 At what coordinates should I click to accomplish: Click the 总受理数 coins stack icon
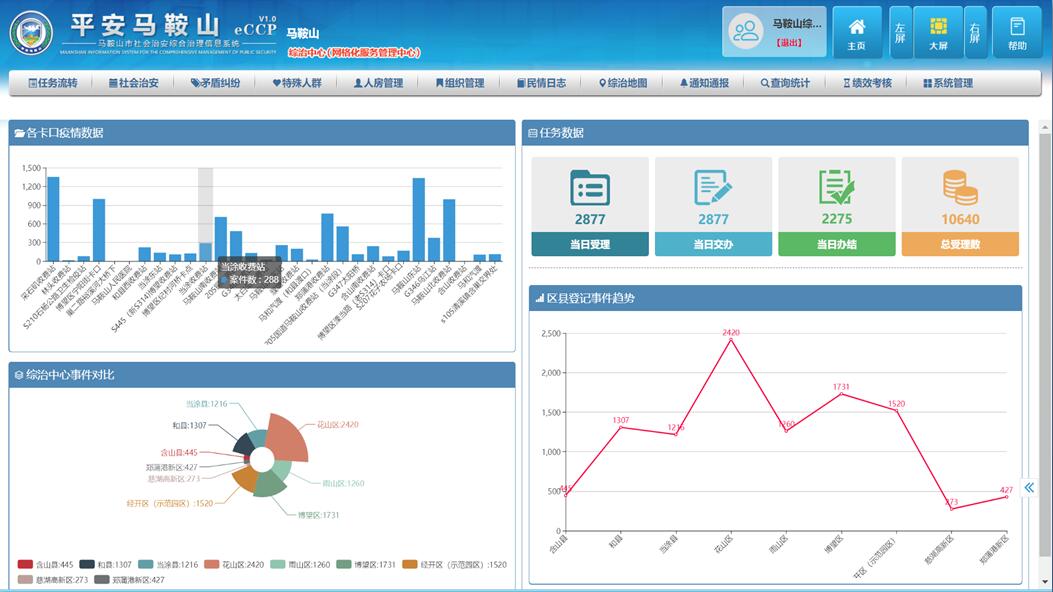click(x=959, y=187)
